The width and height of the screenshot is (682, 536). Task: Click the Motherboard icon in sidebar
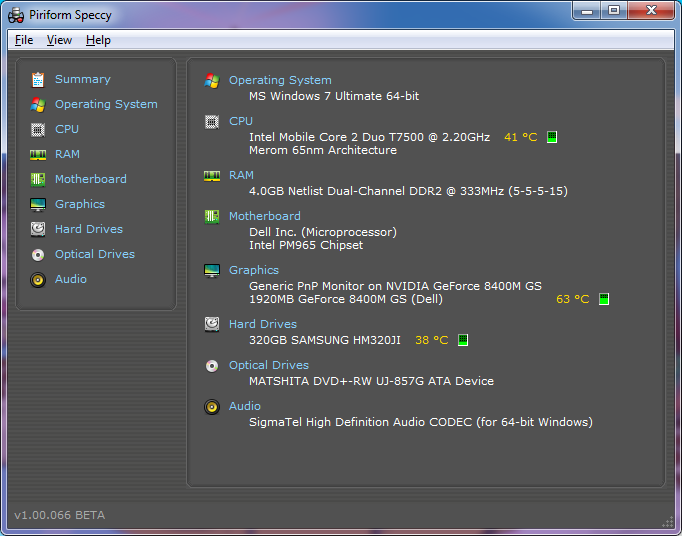point(38,179)
